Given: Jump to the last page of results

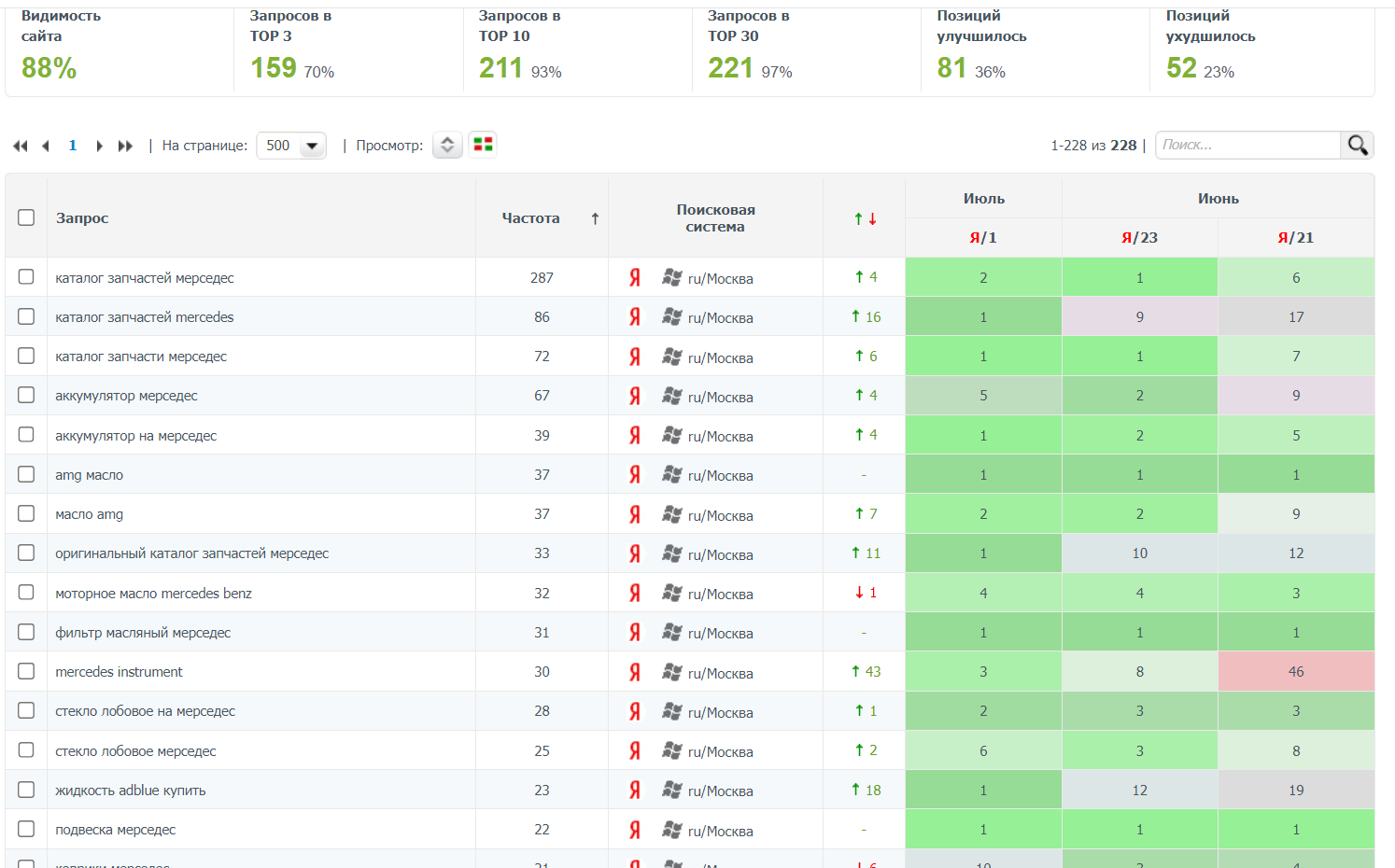Looking at the screenshot, I should (x=125, y=146).
